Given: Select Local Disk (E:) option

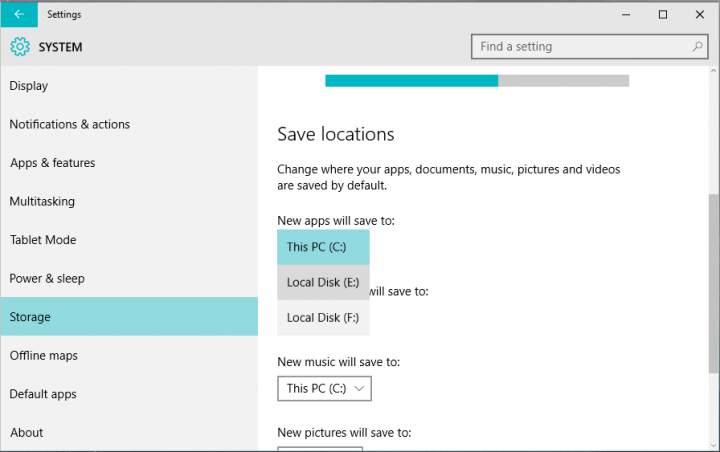Looking at the screenshot, I should click(x=323, y=283).
